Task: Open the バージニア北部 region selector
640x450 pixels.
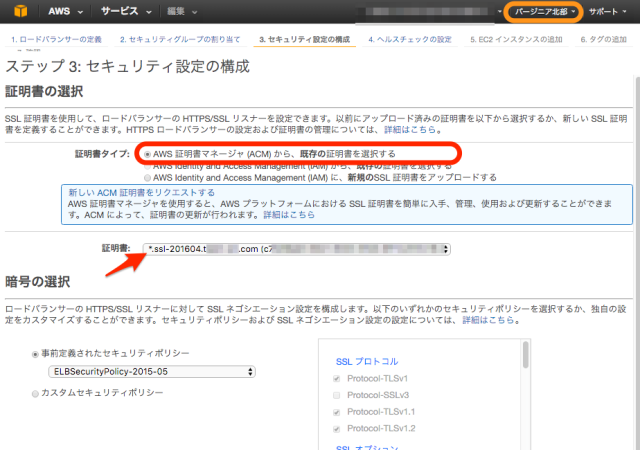Action: pos(544,11)
